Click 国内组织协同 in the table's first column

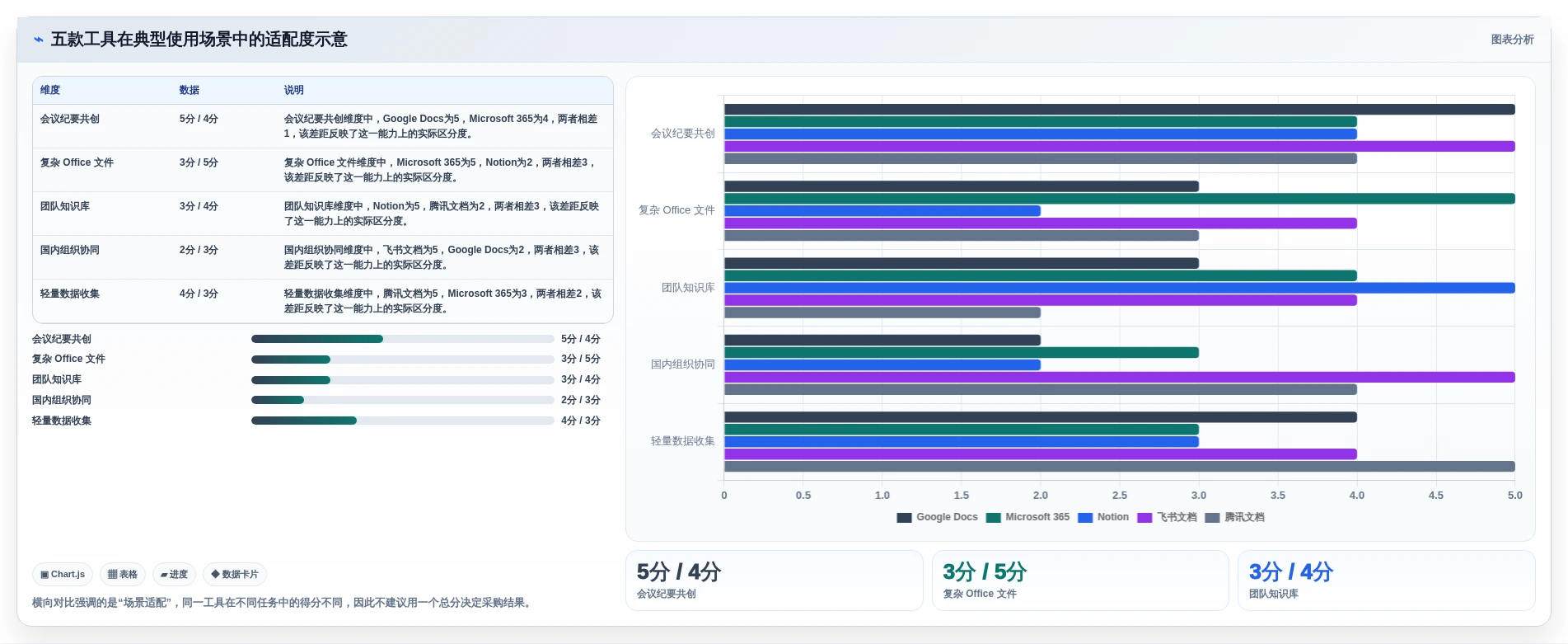(70, 250)
